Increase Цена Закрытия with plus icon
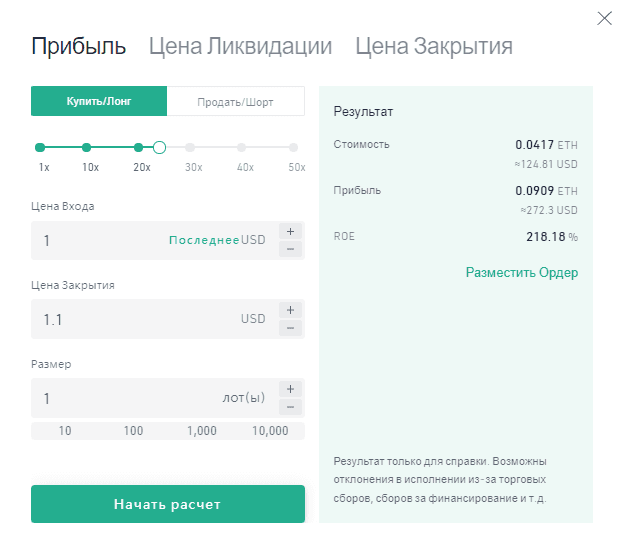The image size is (625, 546). (x=290, y=310)
